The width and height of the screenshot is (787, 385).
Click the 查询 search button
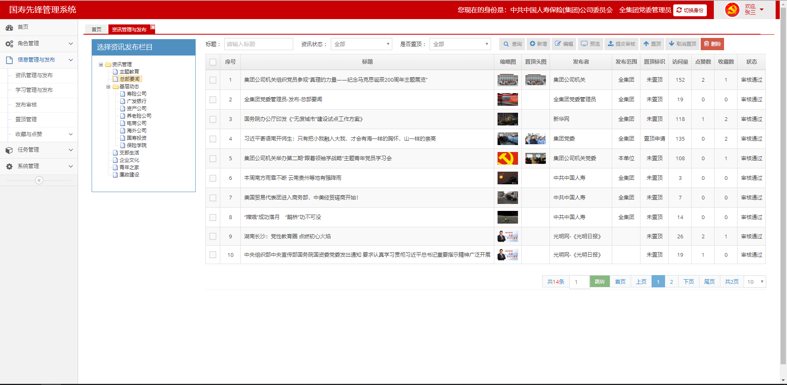click(512, 44)
